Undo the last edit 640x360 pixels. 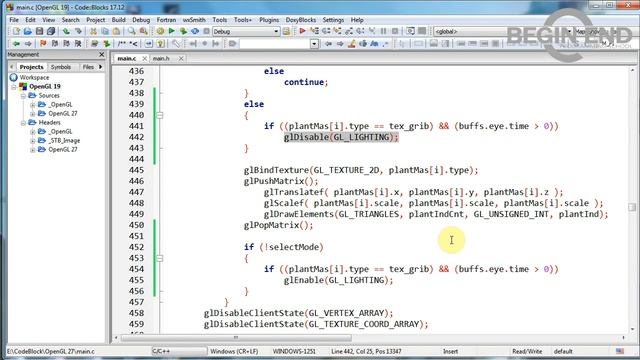point(66,31)
